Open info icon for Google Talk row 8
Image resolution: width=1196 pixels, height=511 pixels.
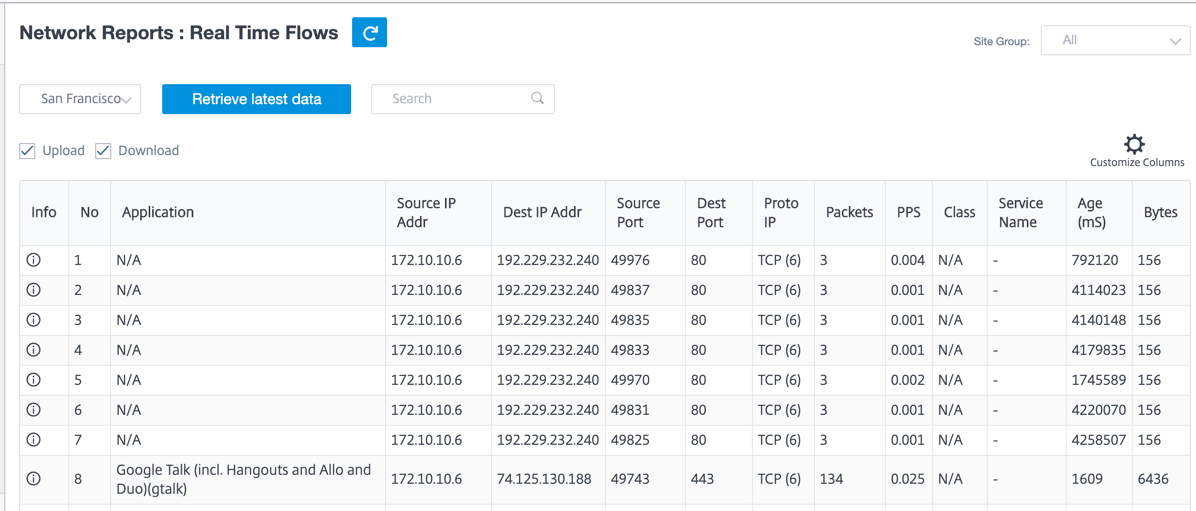pos(33,478)
